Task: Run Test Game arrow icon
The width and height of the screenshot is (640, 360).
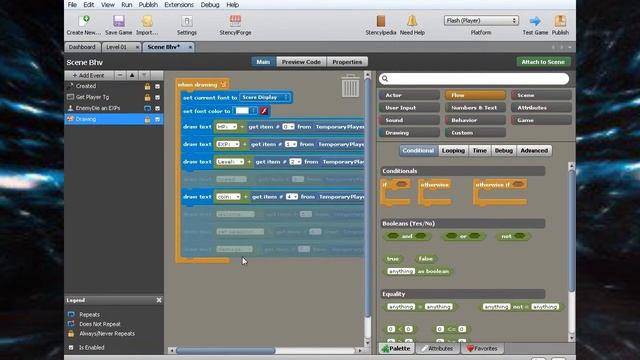Action: 535,21
